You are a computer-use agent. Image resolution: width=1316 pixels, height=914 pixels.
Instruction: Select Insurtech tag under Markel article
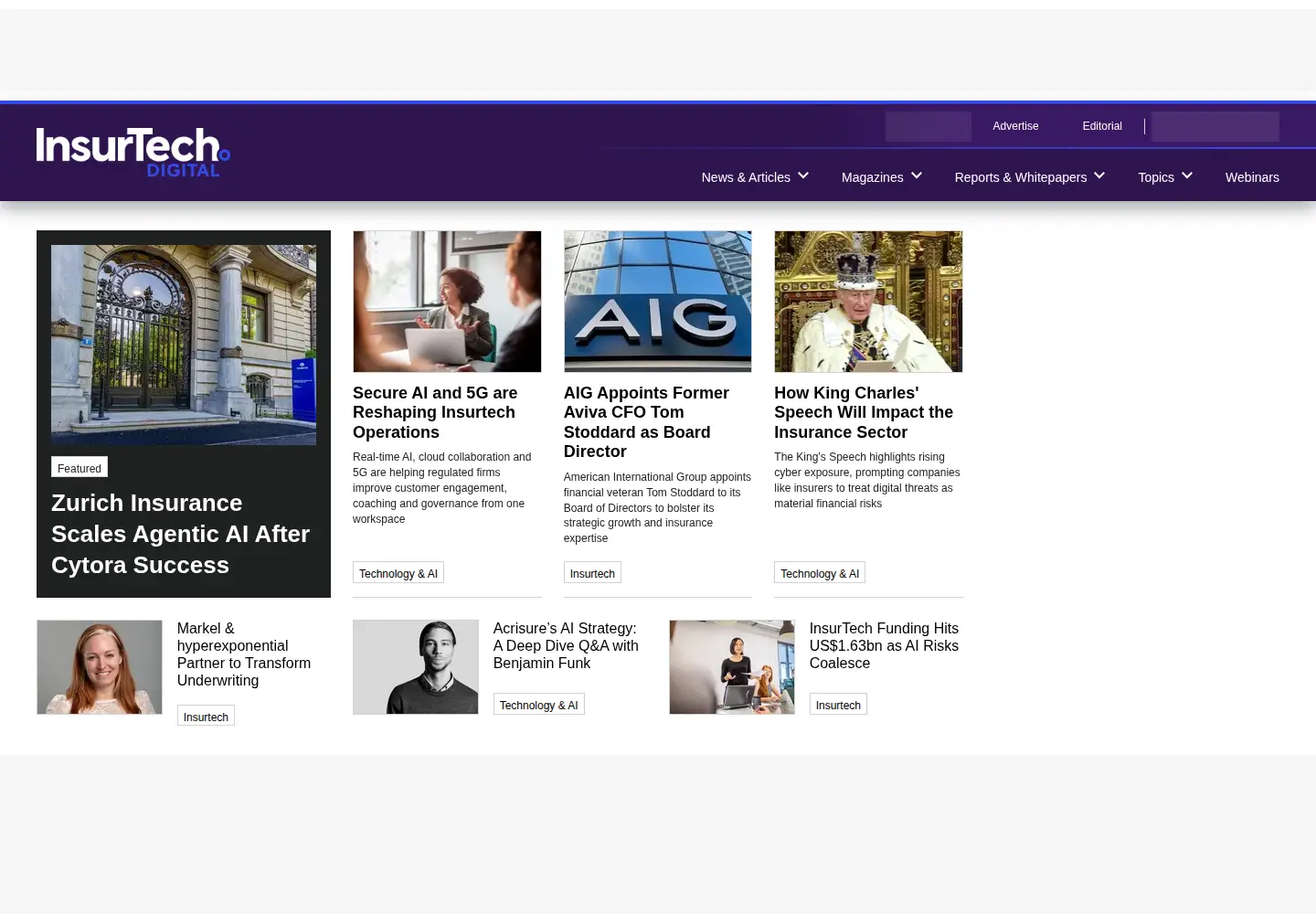pyautogui.click(x=206, y=717)
